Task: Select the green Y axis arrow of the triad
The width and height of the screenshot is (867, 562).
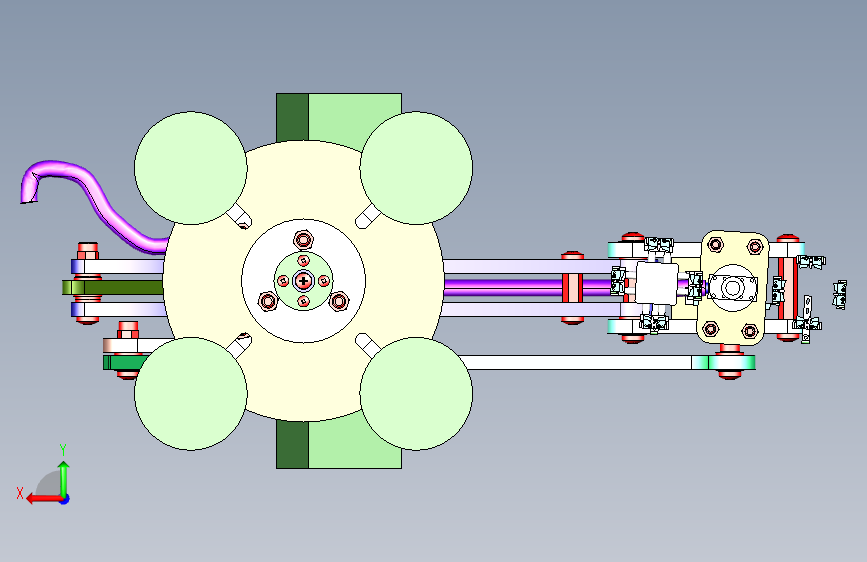Action: tap(64, 478)
